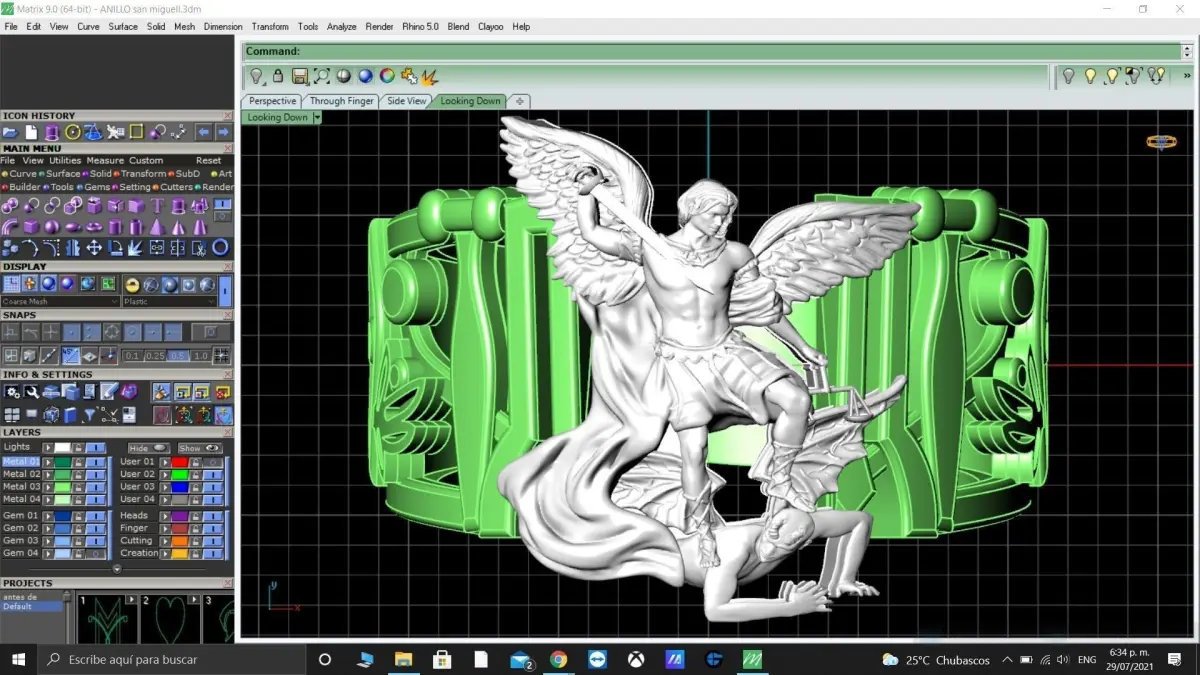Select the 1.0 snap increment

click(x=201, y=356)
